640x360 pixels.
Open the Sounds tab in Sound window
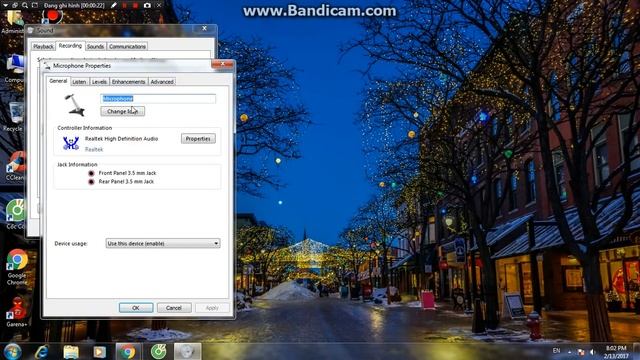pos(96,47)
